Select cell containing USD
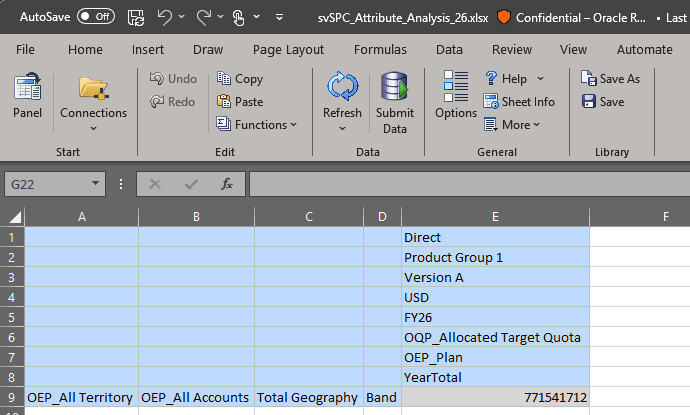This screenshot has width=690, height=415. coord(495,297)
